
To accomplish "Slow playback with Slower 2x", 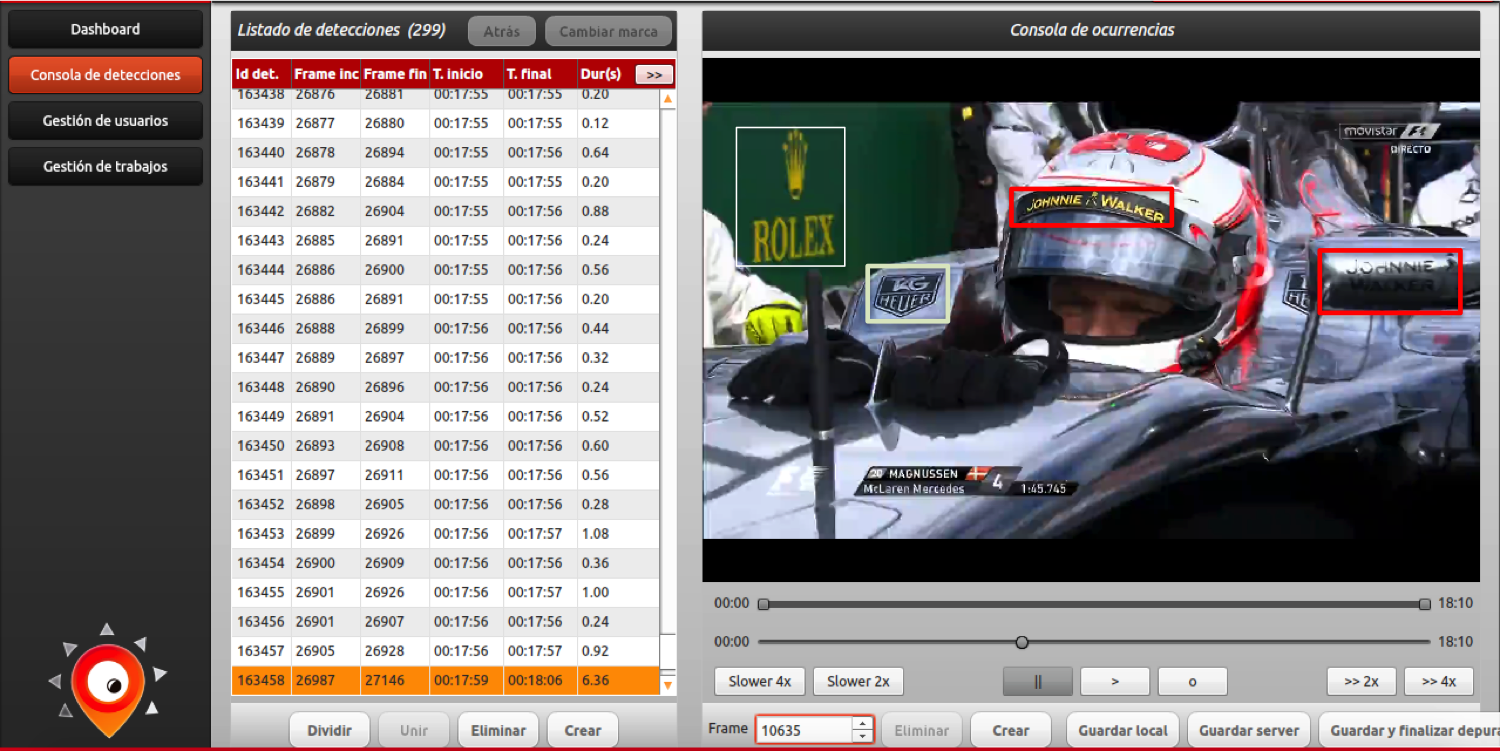I will point(858,682).
